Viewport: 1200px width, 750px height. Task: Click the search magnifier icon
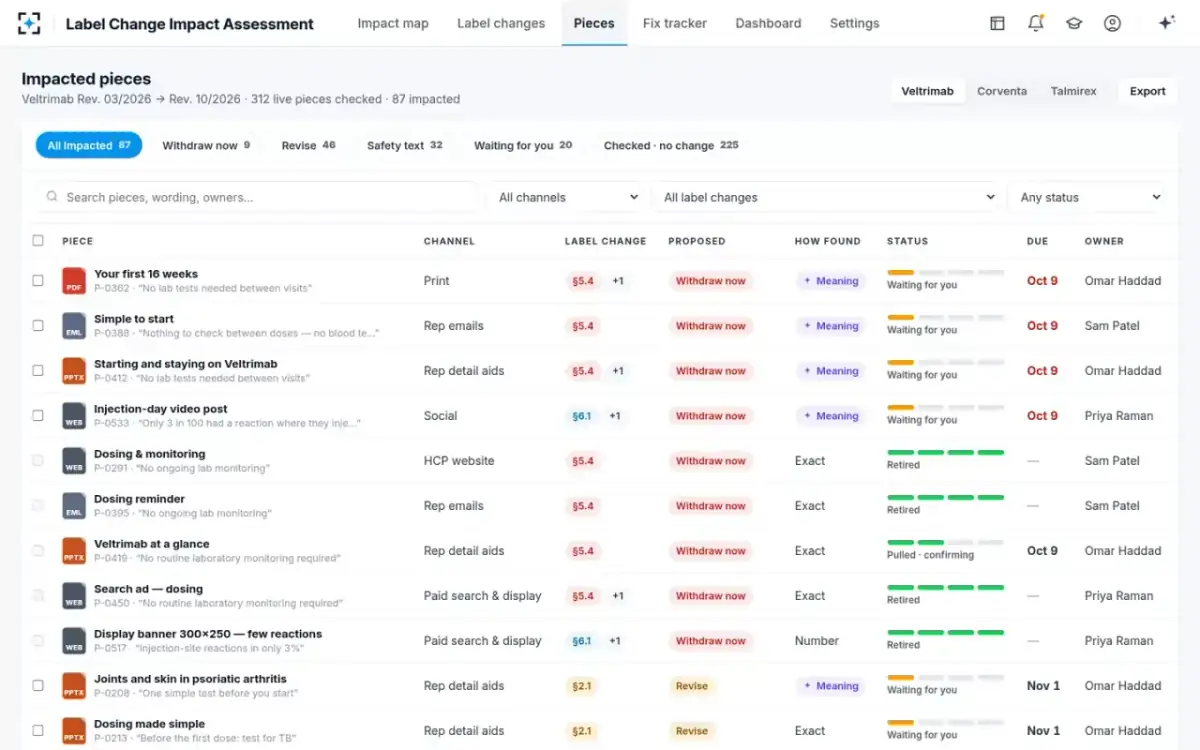(x=52, y=197)
